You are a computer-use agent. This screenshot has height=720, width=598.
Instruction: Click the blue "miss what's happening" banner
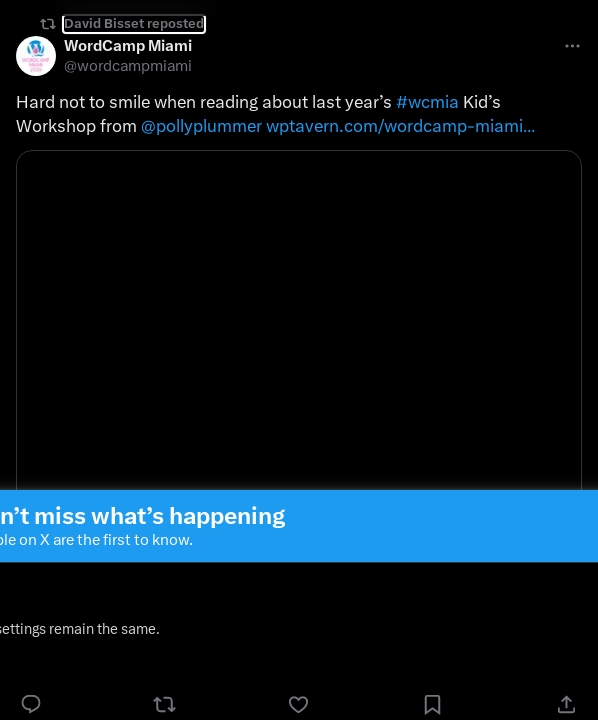(x=299, y=526)
